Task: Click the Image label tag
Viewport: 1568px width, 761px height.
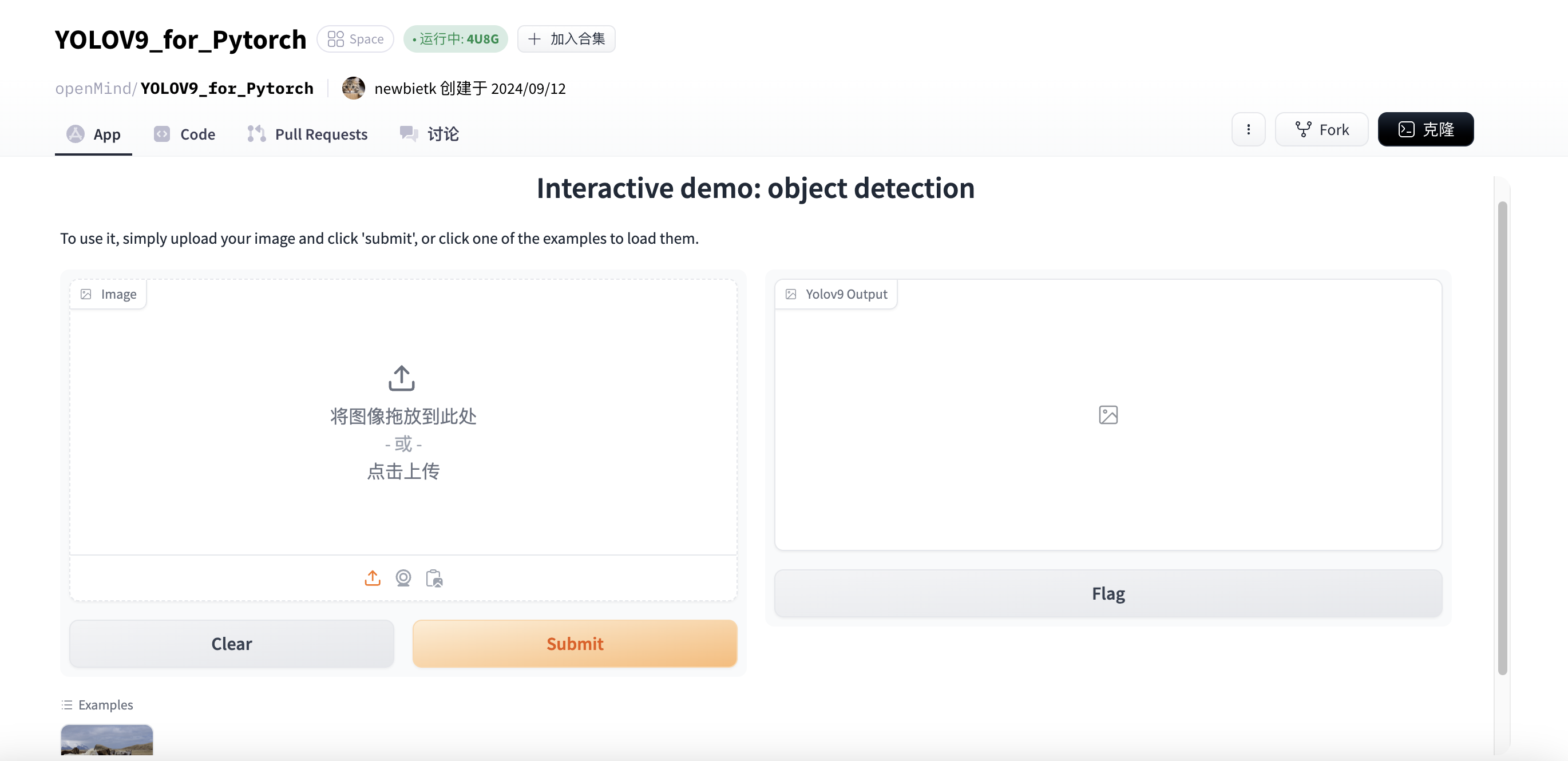Action: coord(108,294)
